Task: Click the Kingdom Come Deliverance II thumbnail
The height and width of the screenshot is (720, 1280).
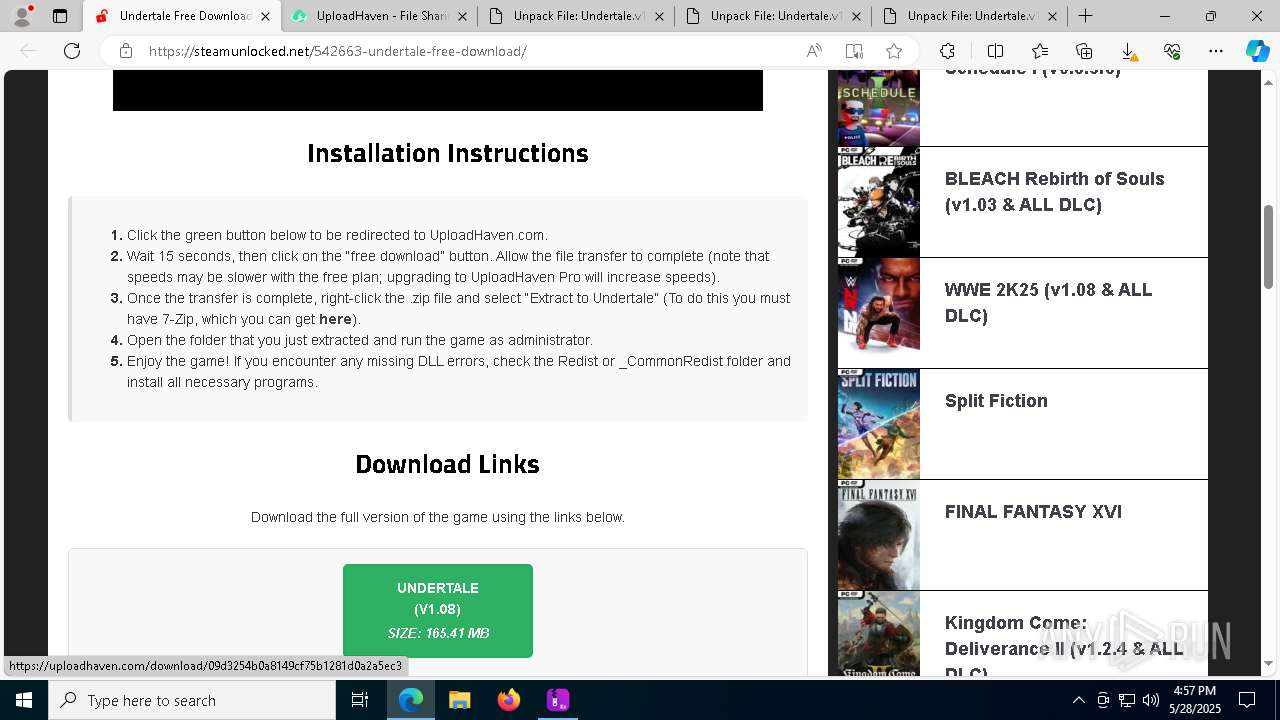Action: point(879,634)
